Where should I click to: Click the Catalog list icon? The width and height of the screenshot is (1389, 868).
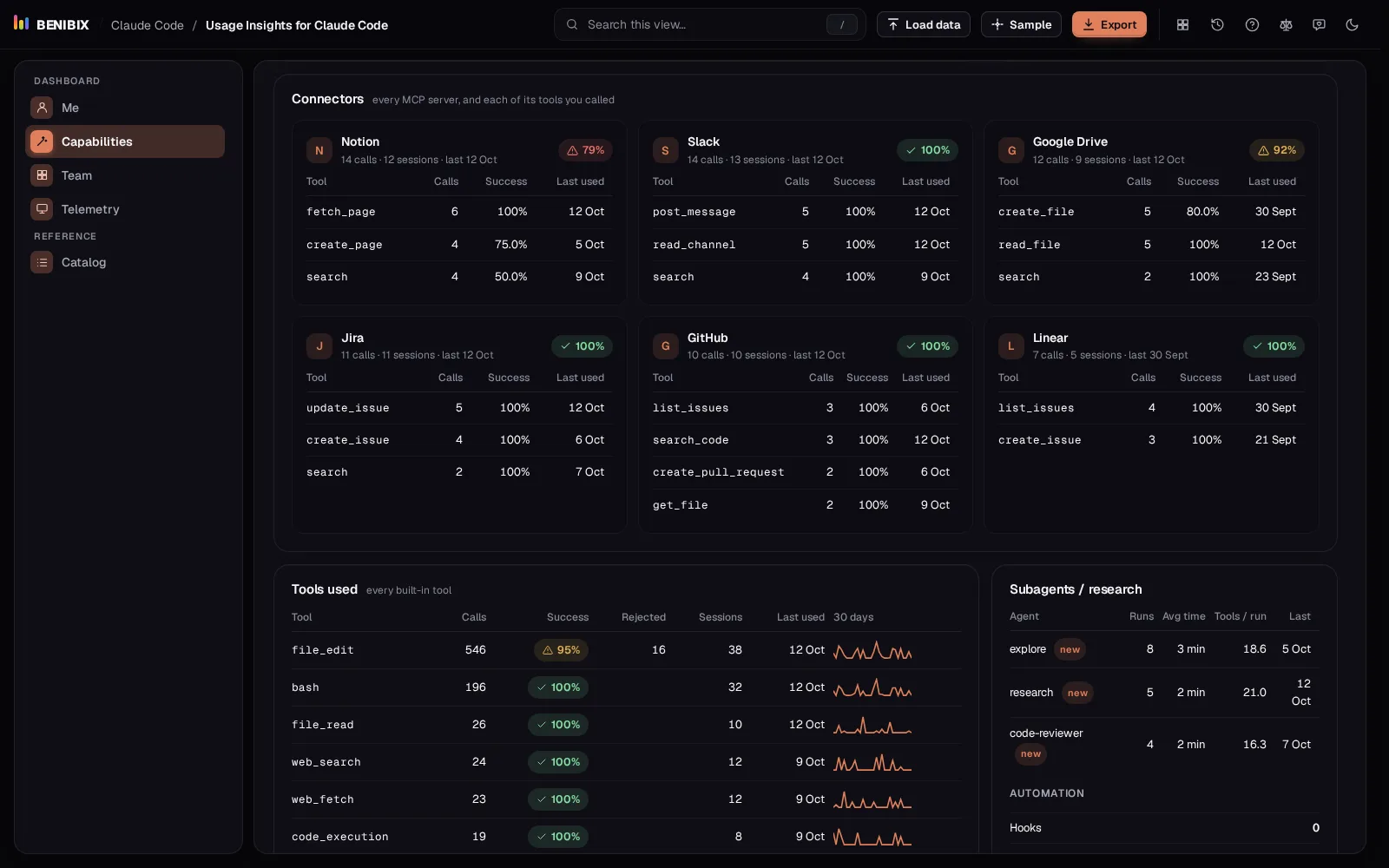click(x=42, y=262)
